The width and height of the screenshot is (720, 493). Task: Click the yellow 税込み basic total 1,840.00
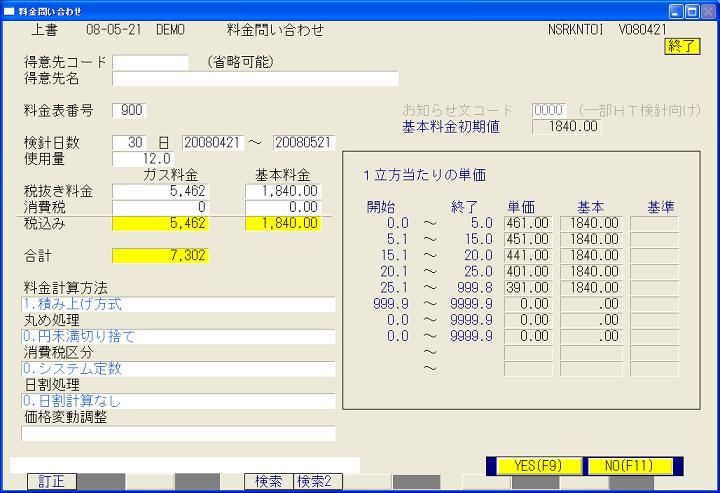pos(283,224)
